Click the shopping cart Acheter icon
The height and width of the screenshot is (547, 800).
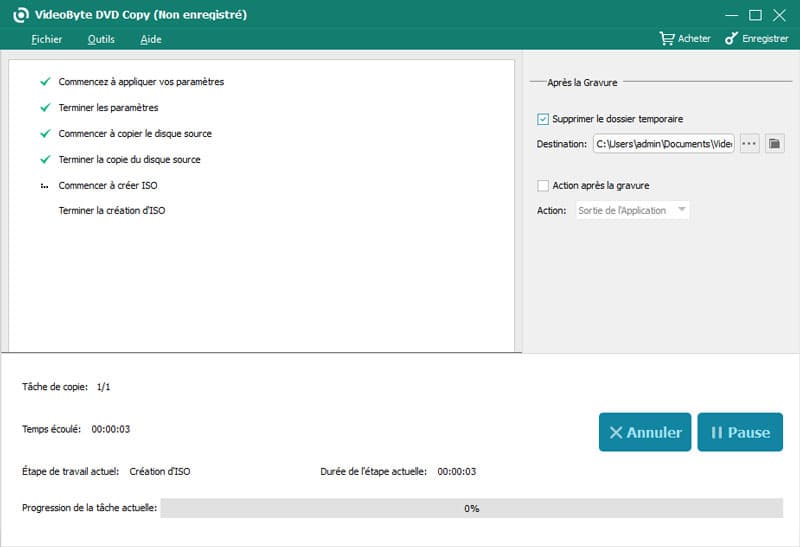tap(667, 39)
